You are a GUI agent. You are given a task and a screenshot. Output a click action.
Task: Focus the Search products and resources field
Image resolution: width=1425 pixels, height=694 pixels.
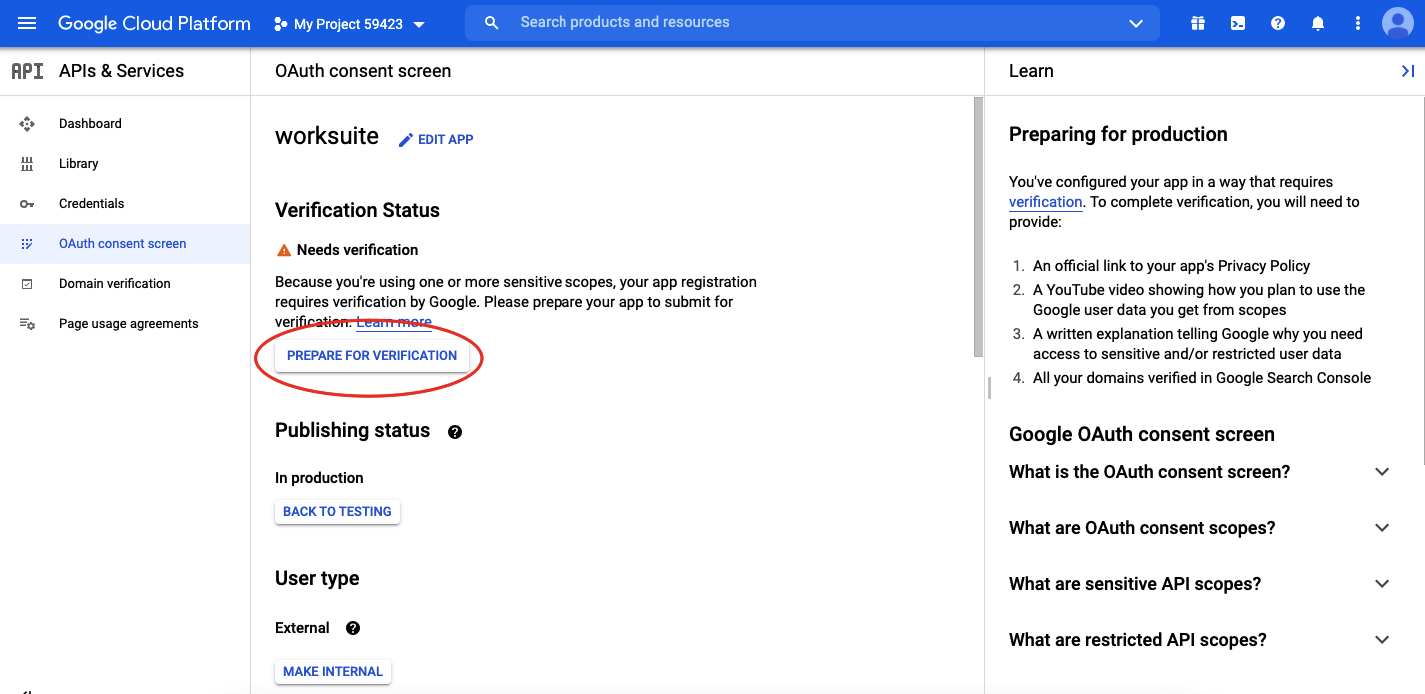(x=812, y=23)
